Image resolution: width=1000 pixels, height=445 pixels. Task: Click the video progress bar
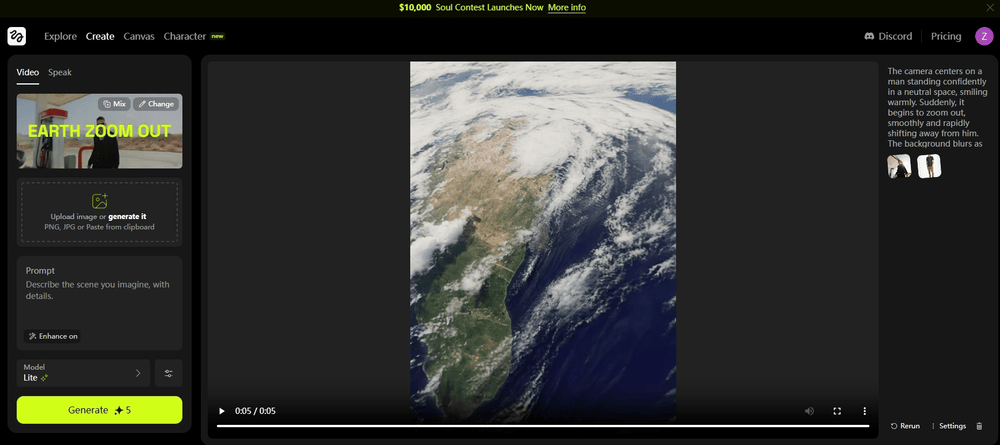(x=543, y=426)
